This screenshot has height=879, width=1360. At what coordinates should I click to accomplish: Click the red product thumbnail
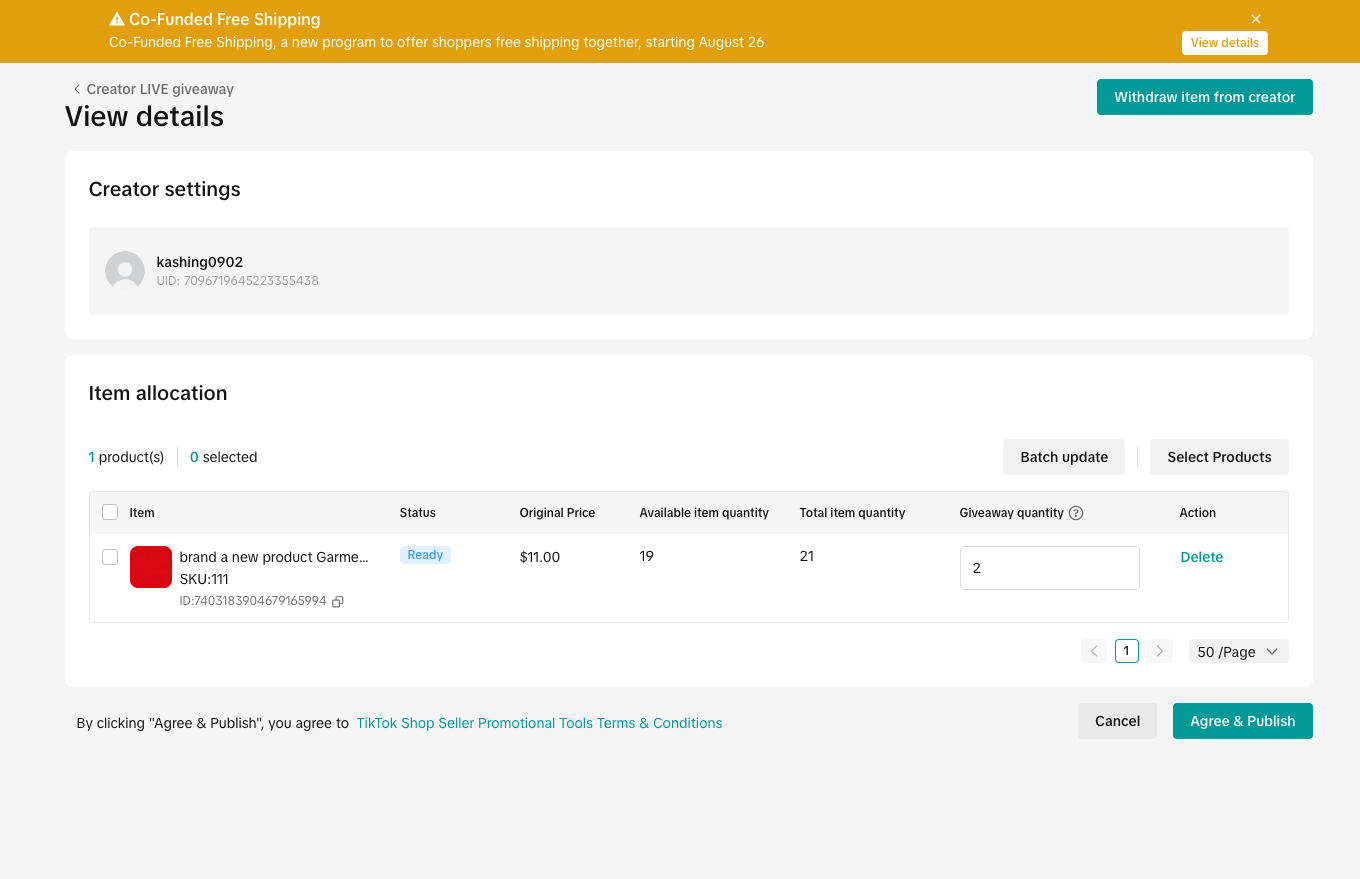(x=151, y=567)
